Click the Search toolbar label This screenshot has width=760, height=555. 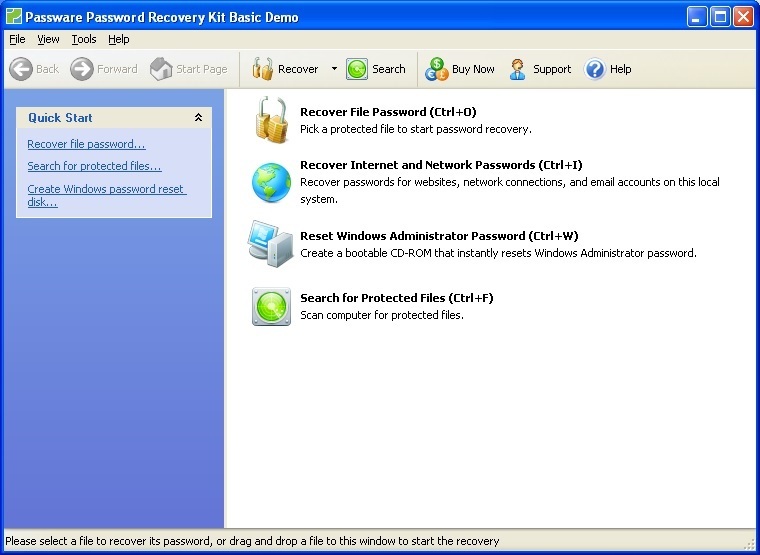(389, 69)
